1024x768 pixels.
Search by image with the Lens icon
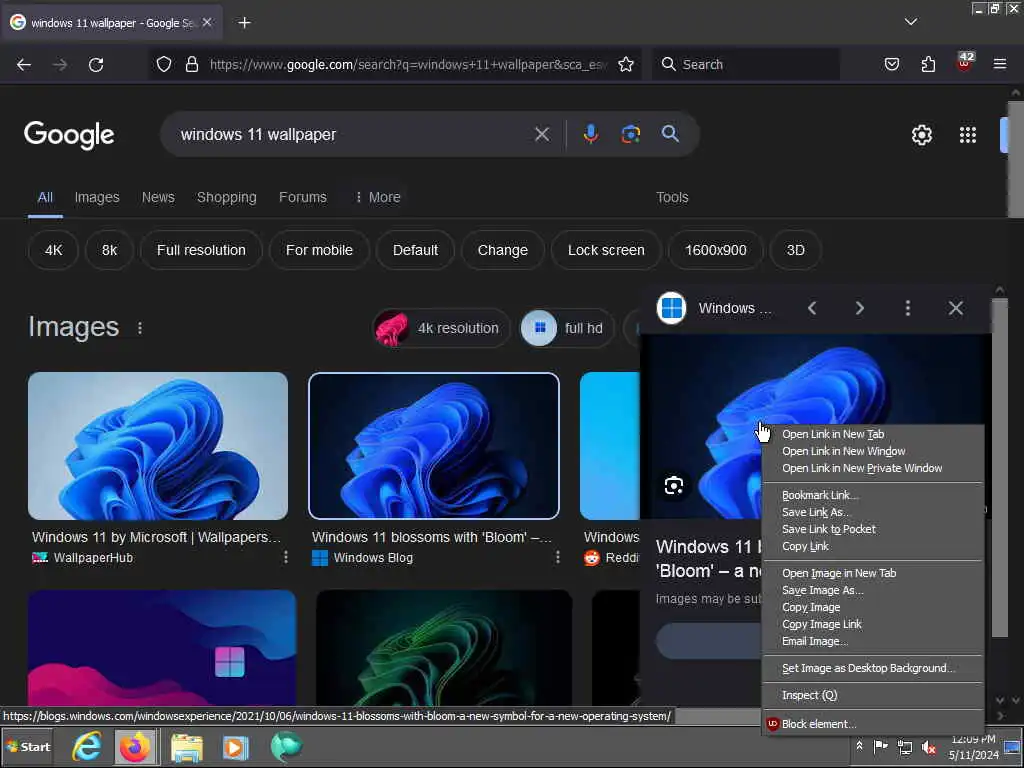(630, 134)
